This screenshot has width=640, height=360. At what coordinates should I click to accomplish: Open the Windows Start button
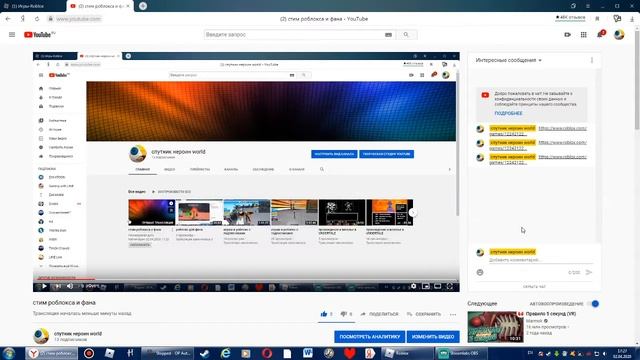pyautogui.click(x=9, y=353)
